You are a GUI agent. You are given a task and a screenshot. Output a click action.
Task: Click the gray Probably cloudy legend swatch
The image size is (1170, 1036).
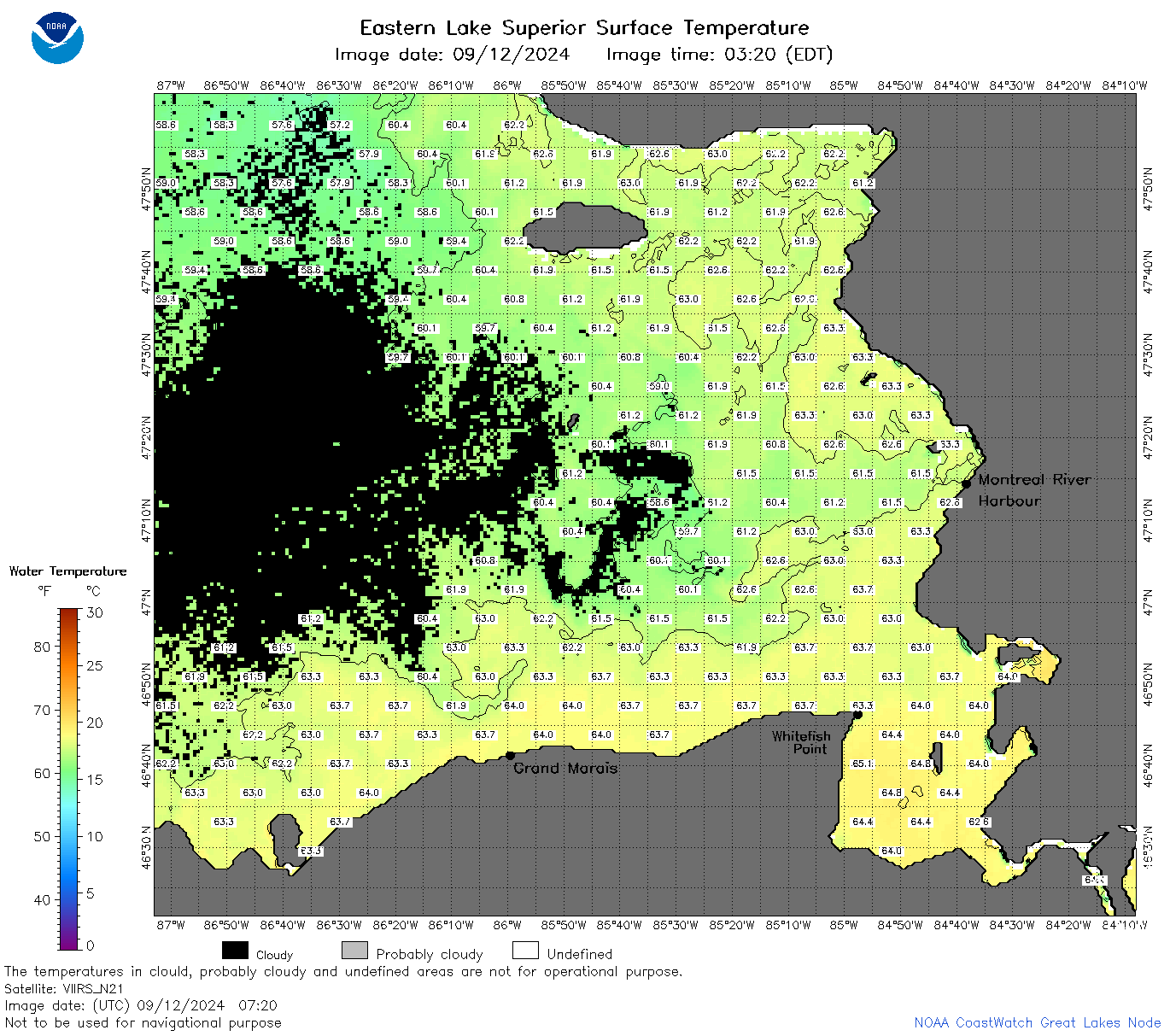354,951
